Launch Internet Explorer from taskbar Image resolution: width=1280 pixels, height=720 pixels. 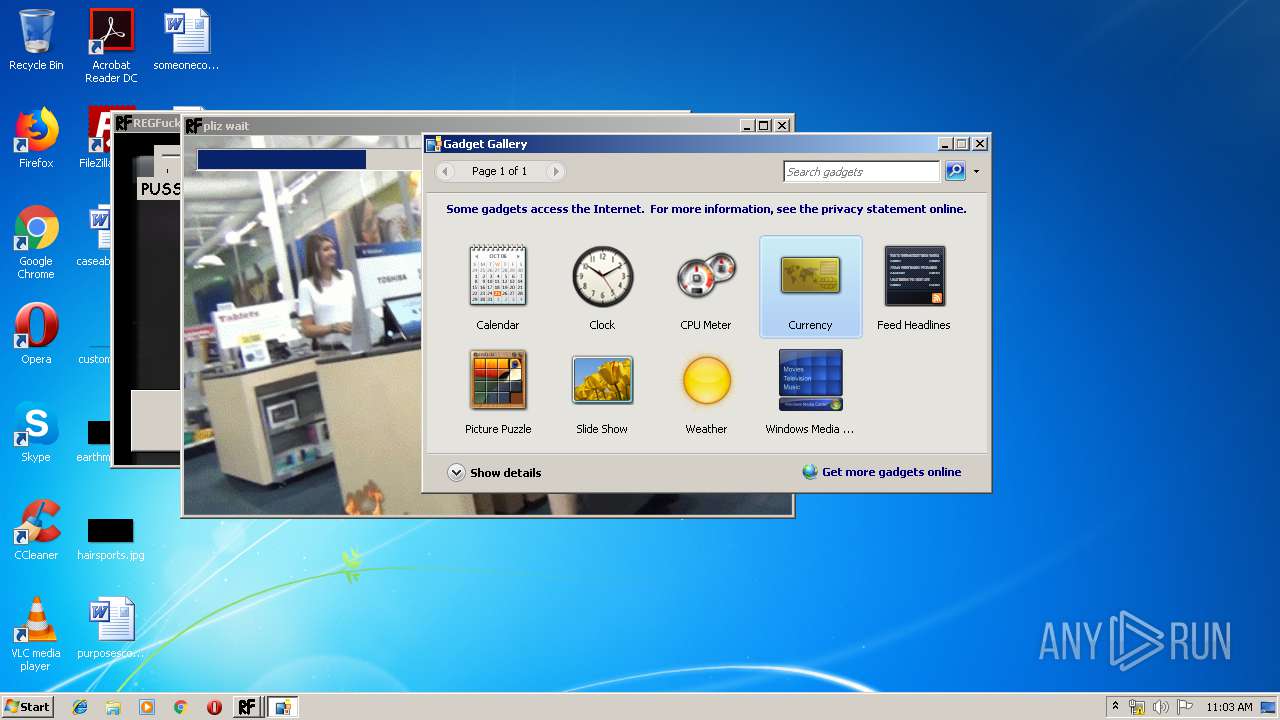point(80,707)
